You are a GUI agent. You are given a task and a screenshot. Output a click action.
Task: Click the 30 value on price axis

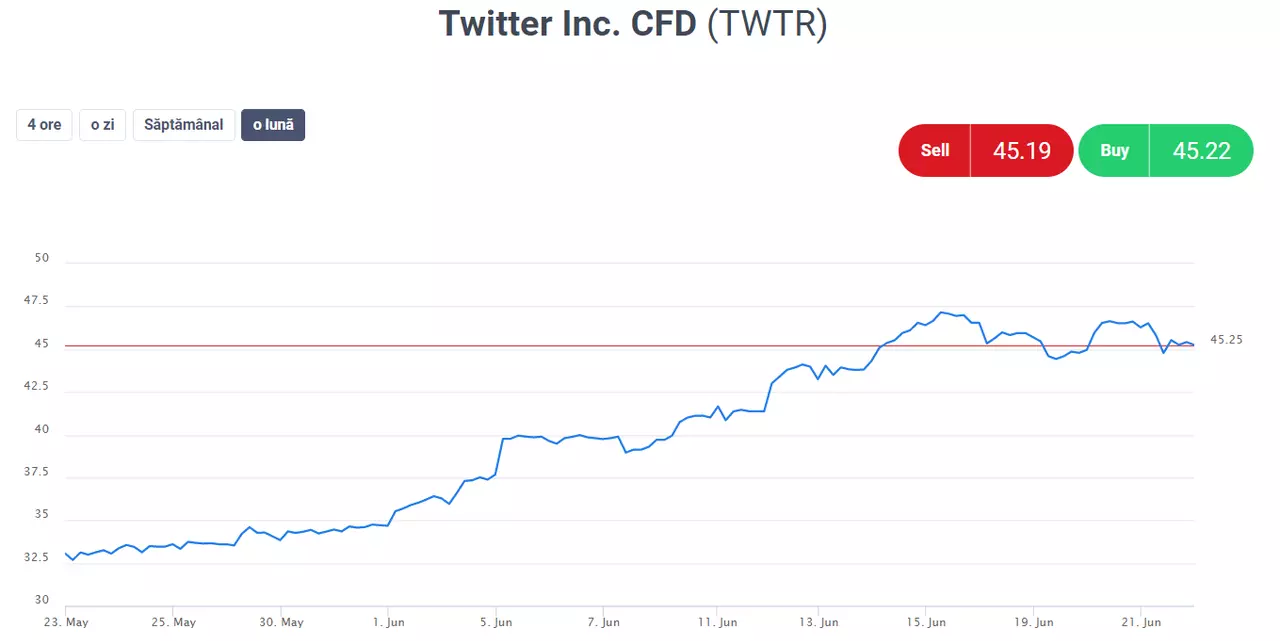(42, 600)
